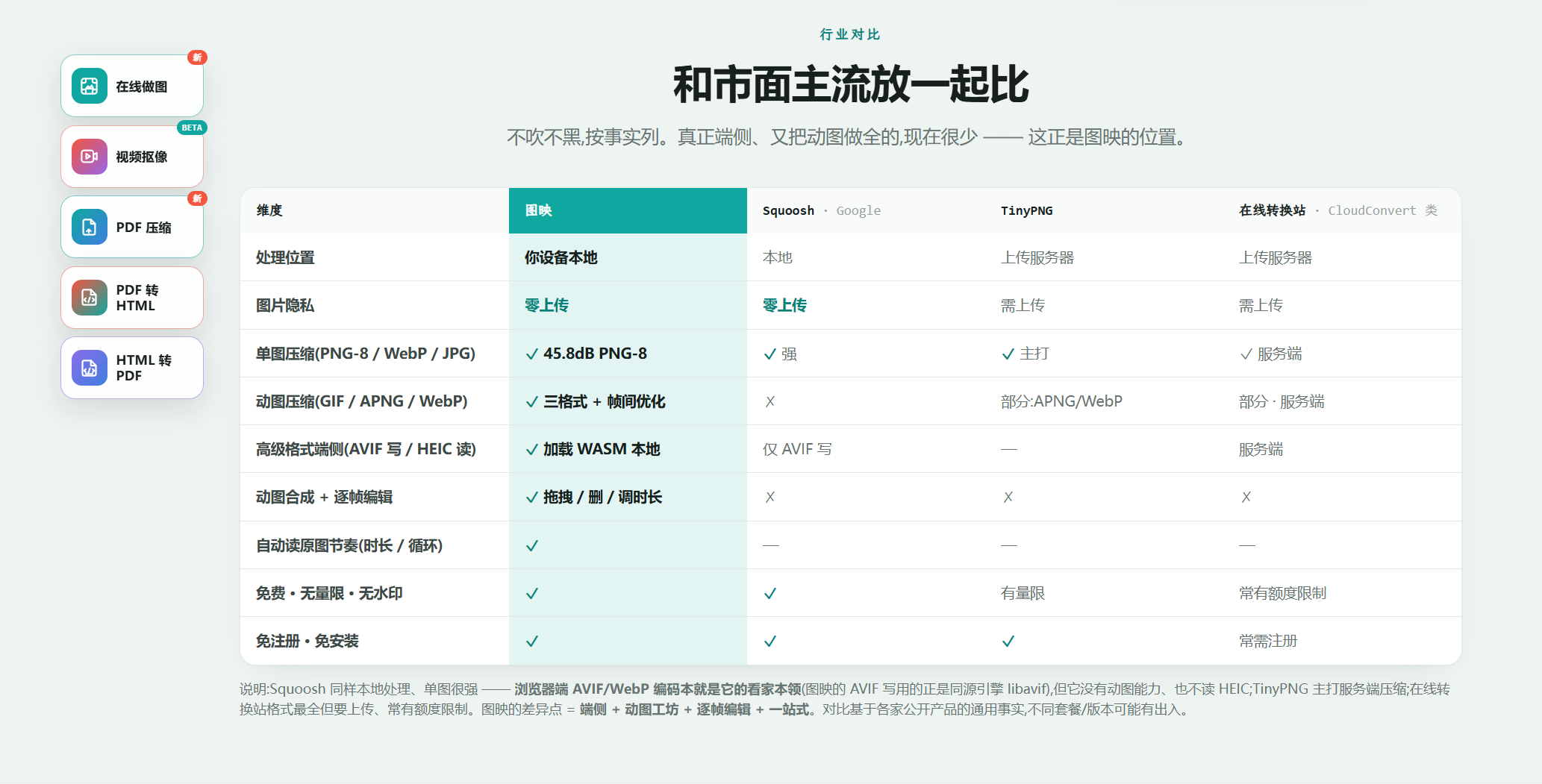Viewport: 1542px width, 784px height.
Task: Click 零上传 in the Squoosh column
Action: (784, 305)
